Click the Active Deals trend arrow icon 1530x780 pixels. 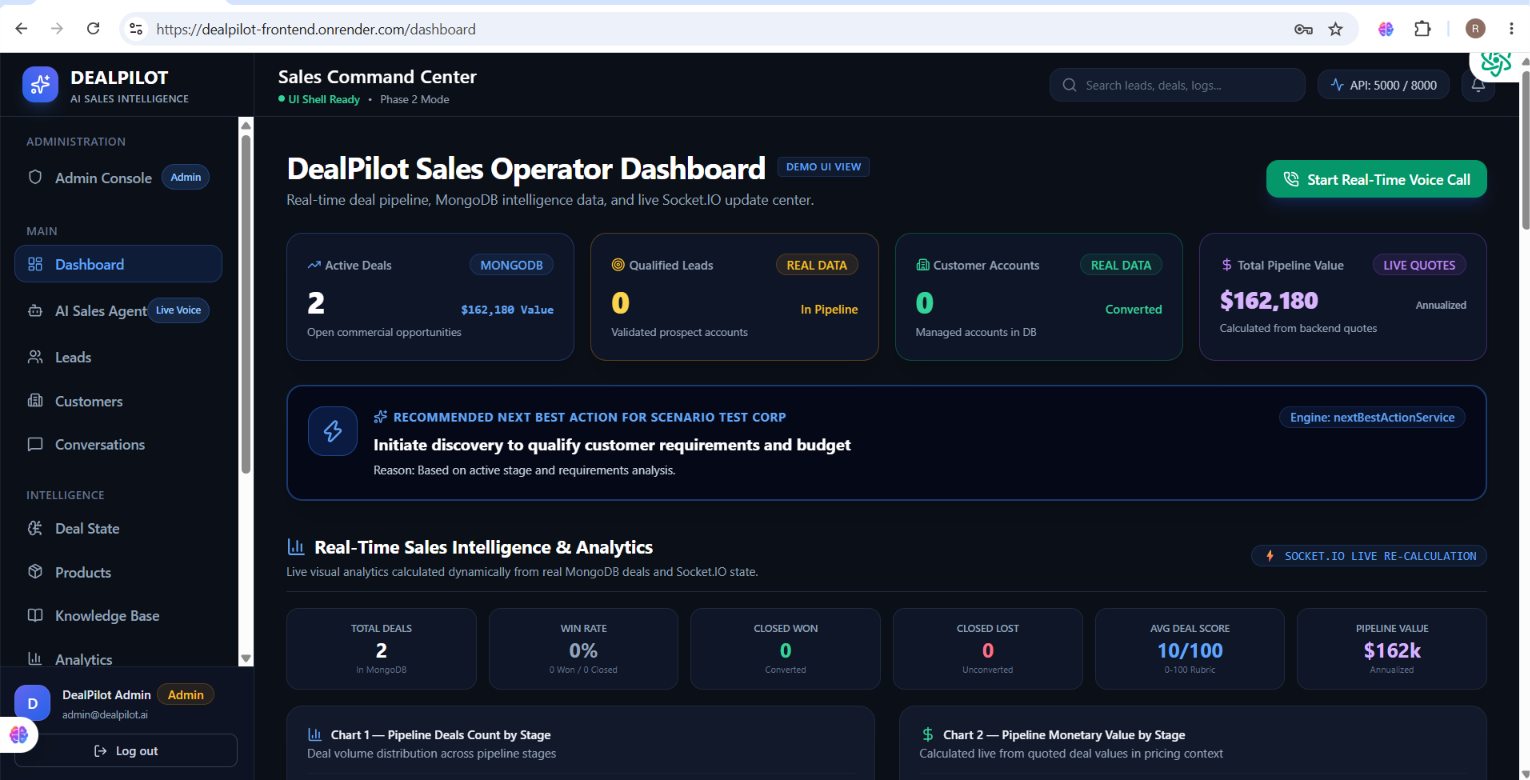[x=314, y=265]
